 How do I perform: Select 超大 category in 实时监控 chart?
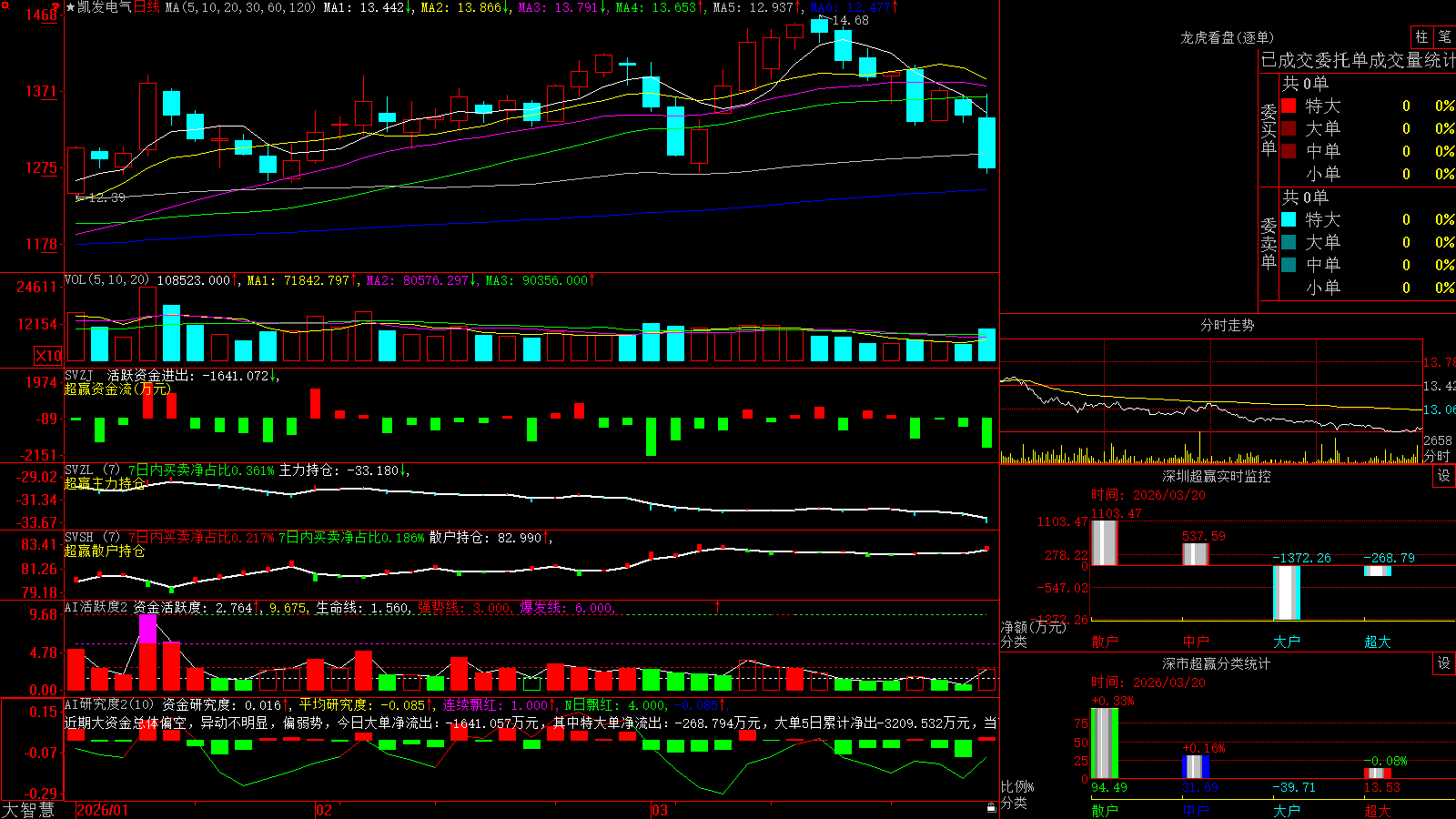(x=1378, y=642)
